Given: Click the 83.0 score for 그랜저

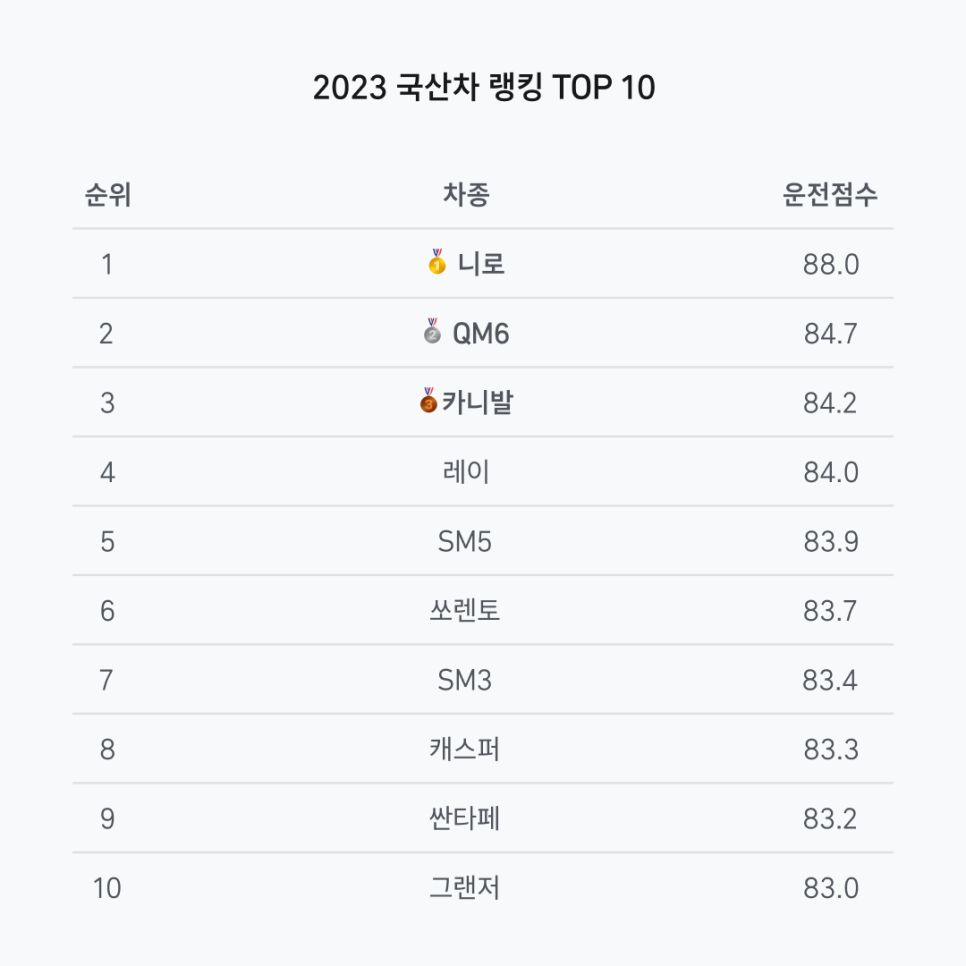Looking at the screenshot, I should (831, 889).
